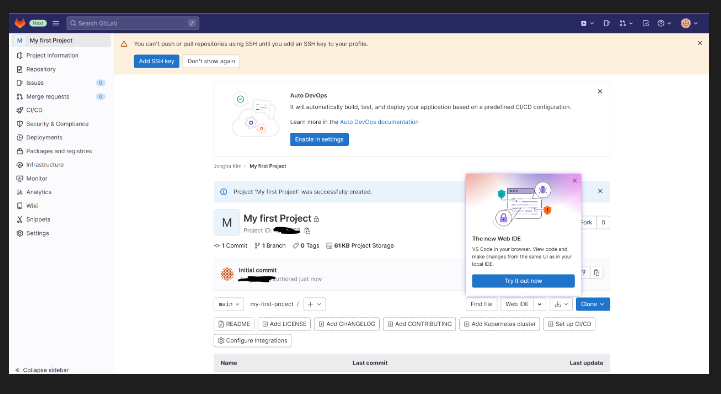Click Try it out now button
This screenshot has width=721, height=394.
pyautogui.click(x=523, y=281)
